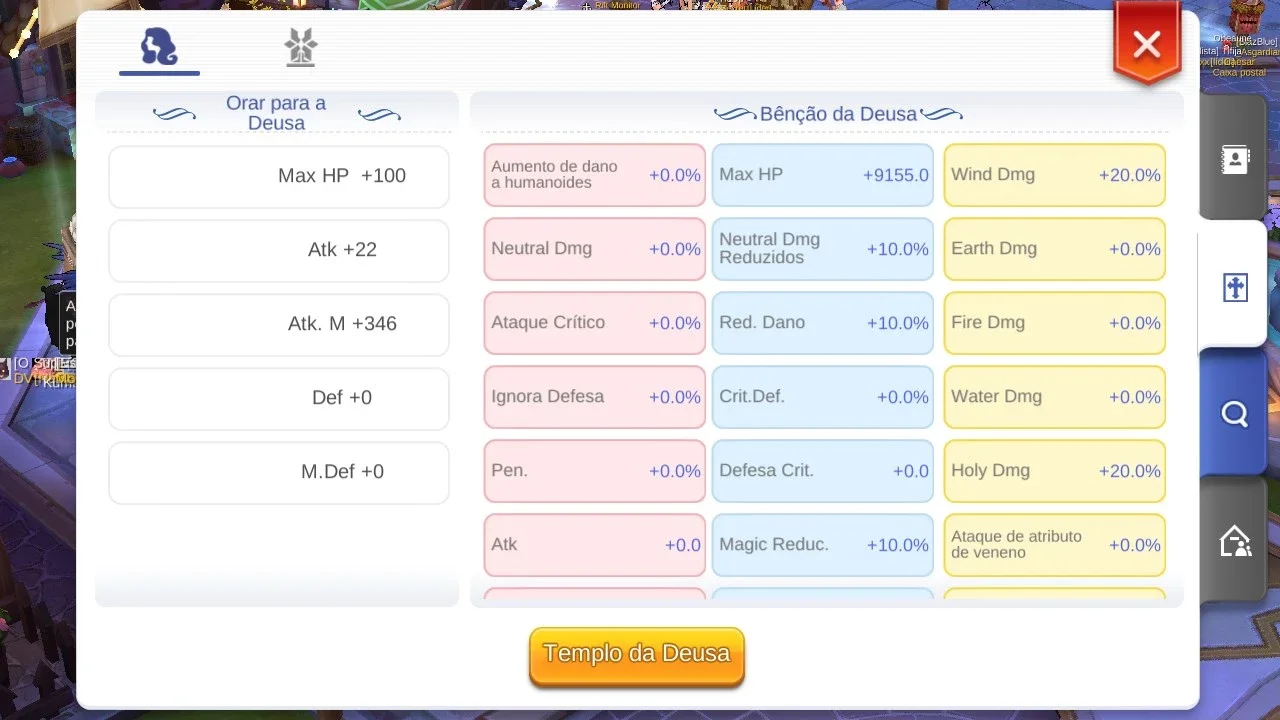Tap the Templo da Deusa button
This screenshot has height=720, width=1280.
pos(637,655)
